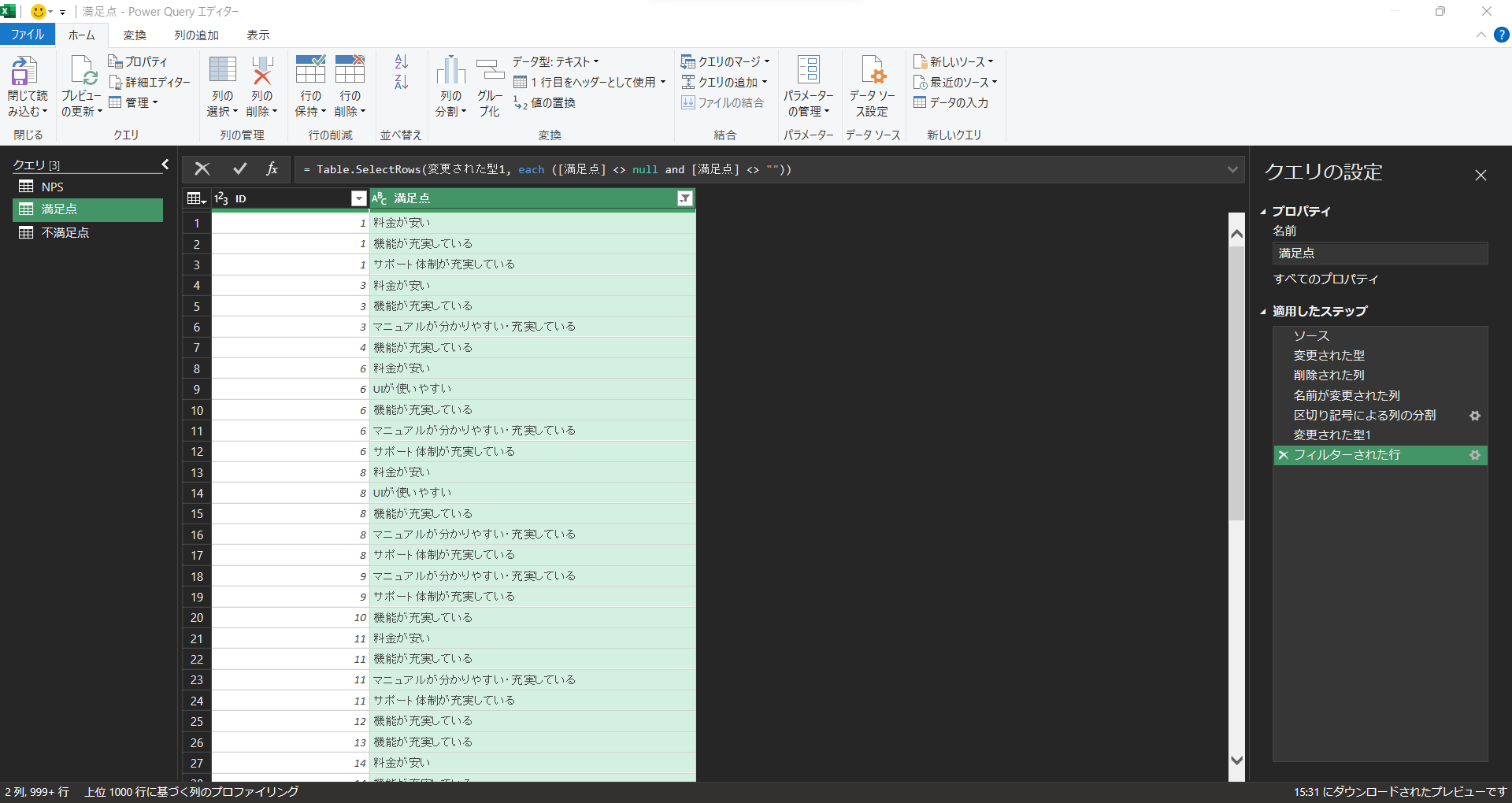
Task: Click the 列の選択 choose columns icon
Action: [222, 69]
